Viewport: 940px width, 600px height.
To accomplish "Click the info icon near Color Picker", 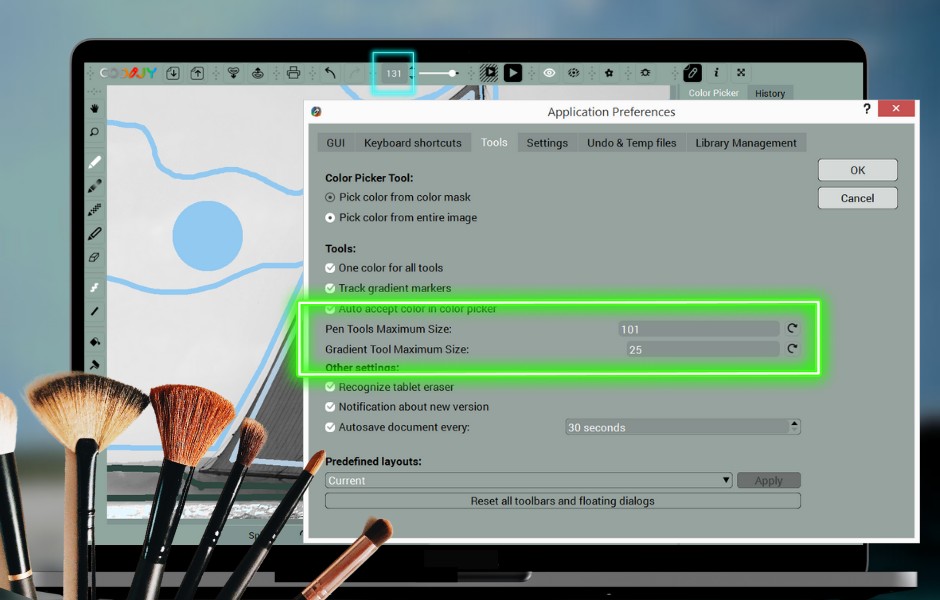I will [716, 72].
